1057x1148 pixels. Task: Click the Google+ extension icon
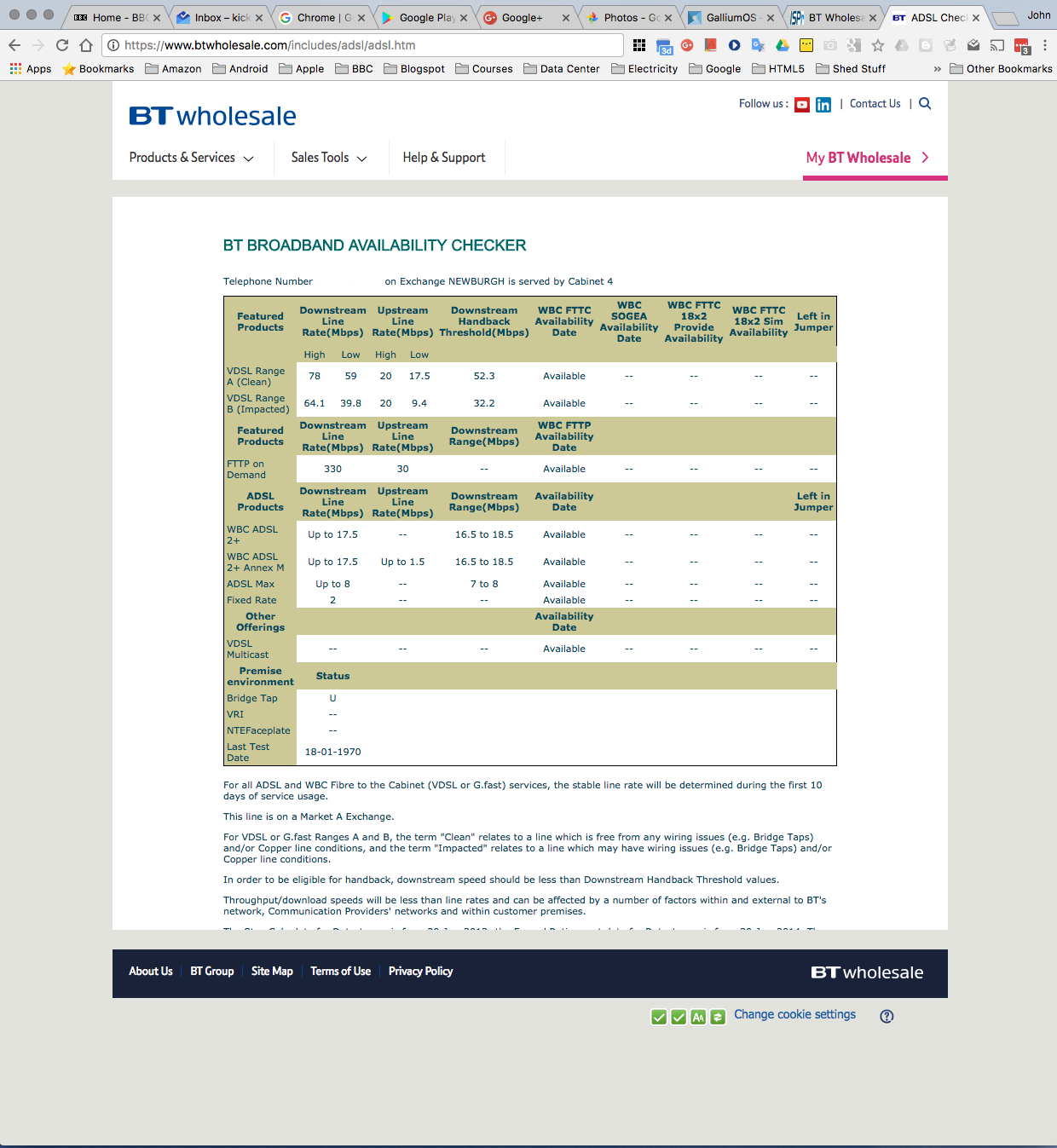coord(688,45)
